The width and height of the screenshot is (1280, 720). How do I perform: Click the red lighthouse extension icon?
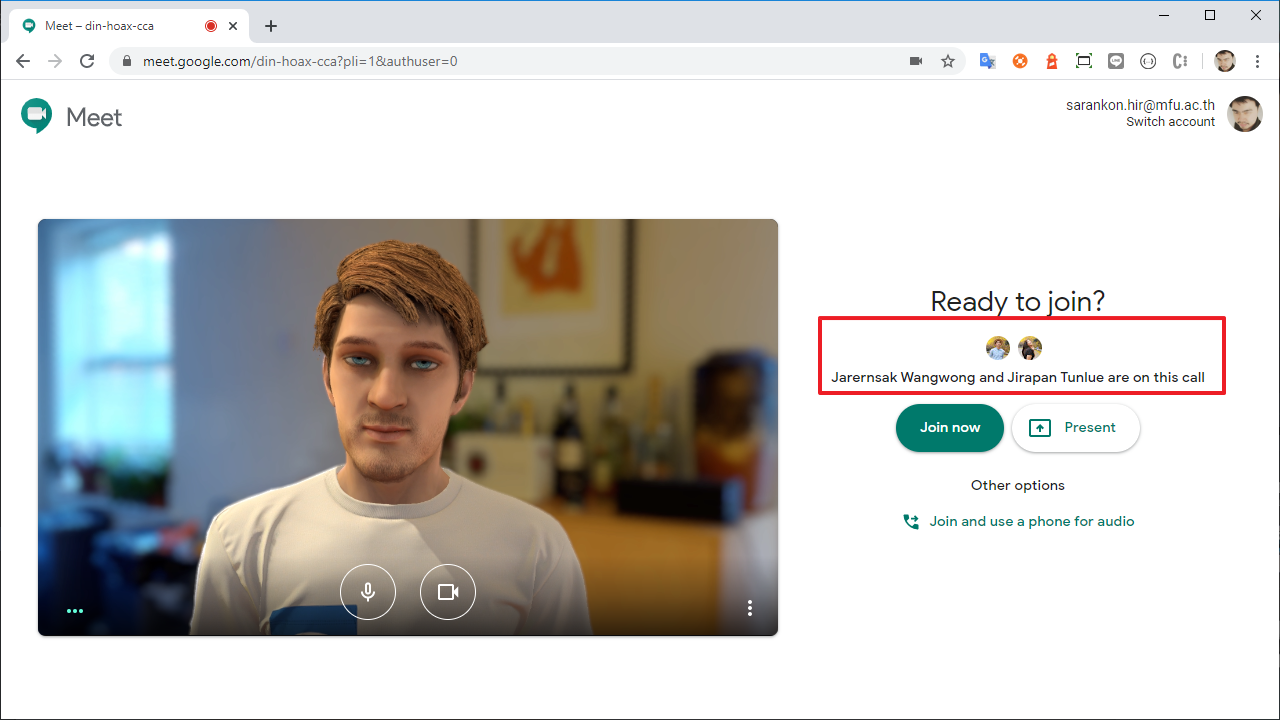tap(1052, 61)
